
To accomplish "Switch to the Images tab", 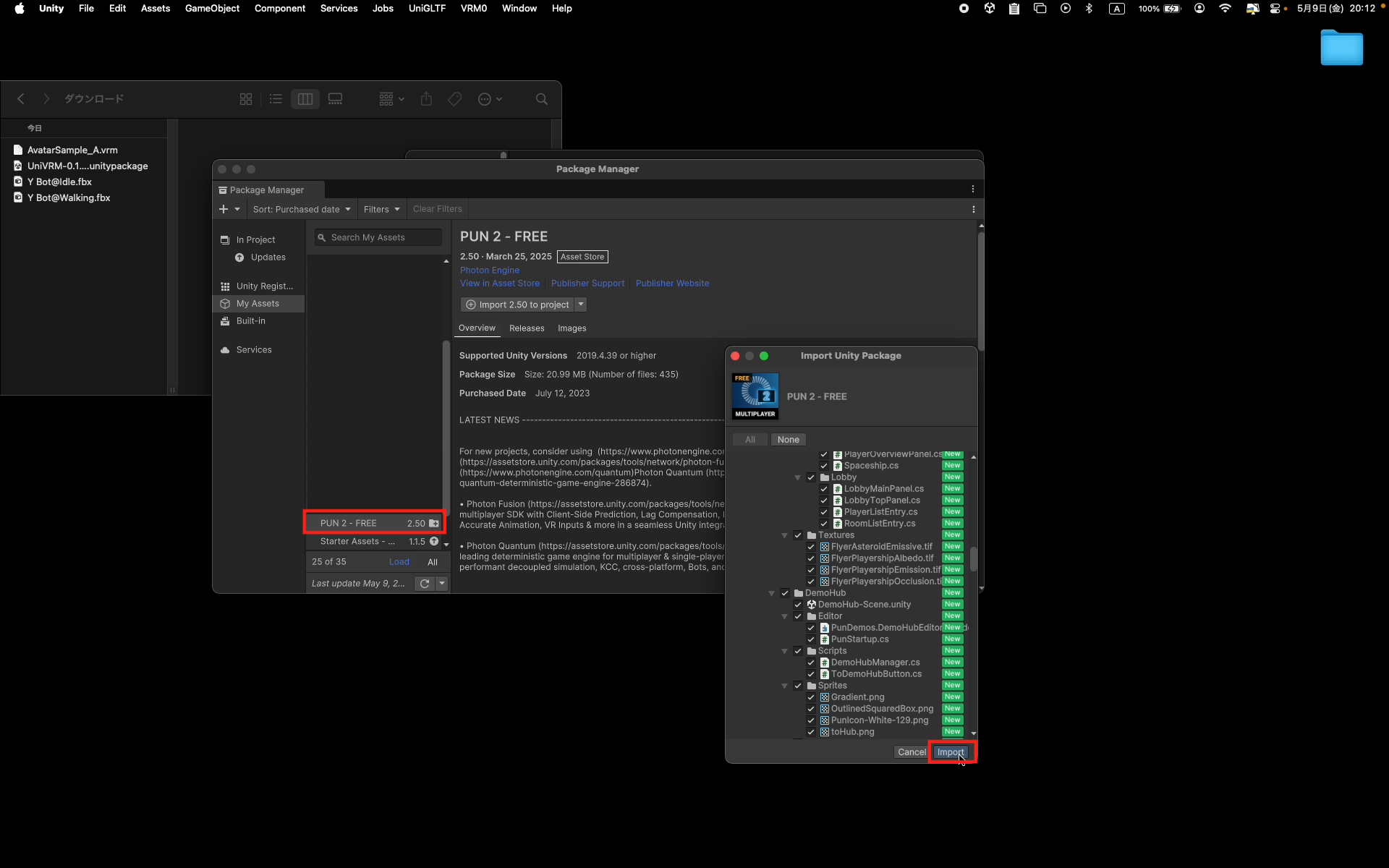I will pyautogui.click(x=572, y=328).
